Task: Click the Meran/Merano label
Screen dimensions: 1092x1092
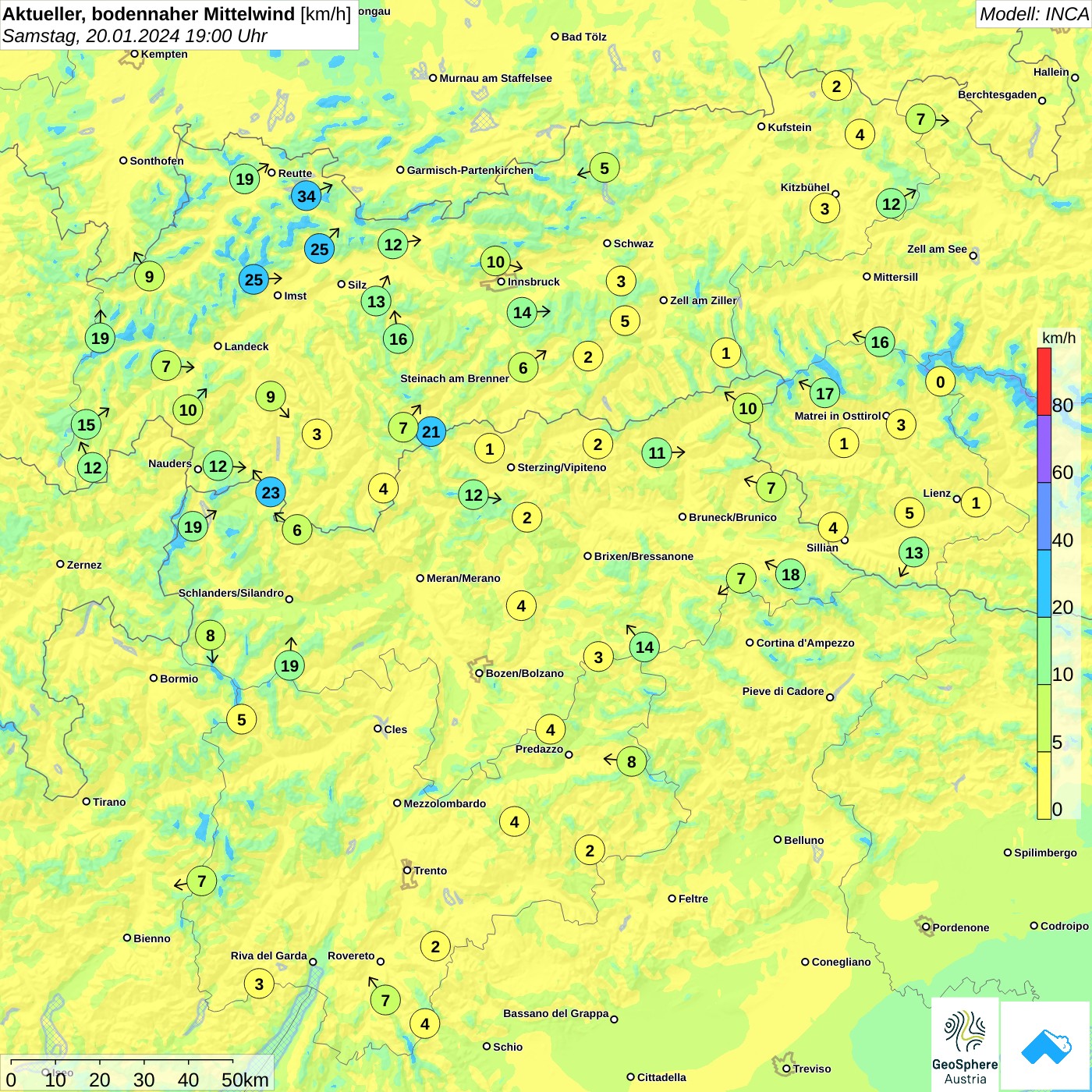Action: coord(464,578)
